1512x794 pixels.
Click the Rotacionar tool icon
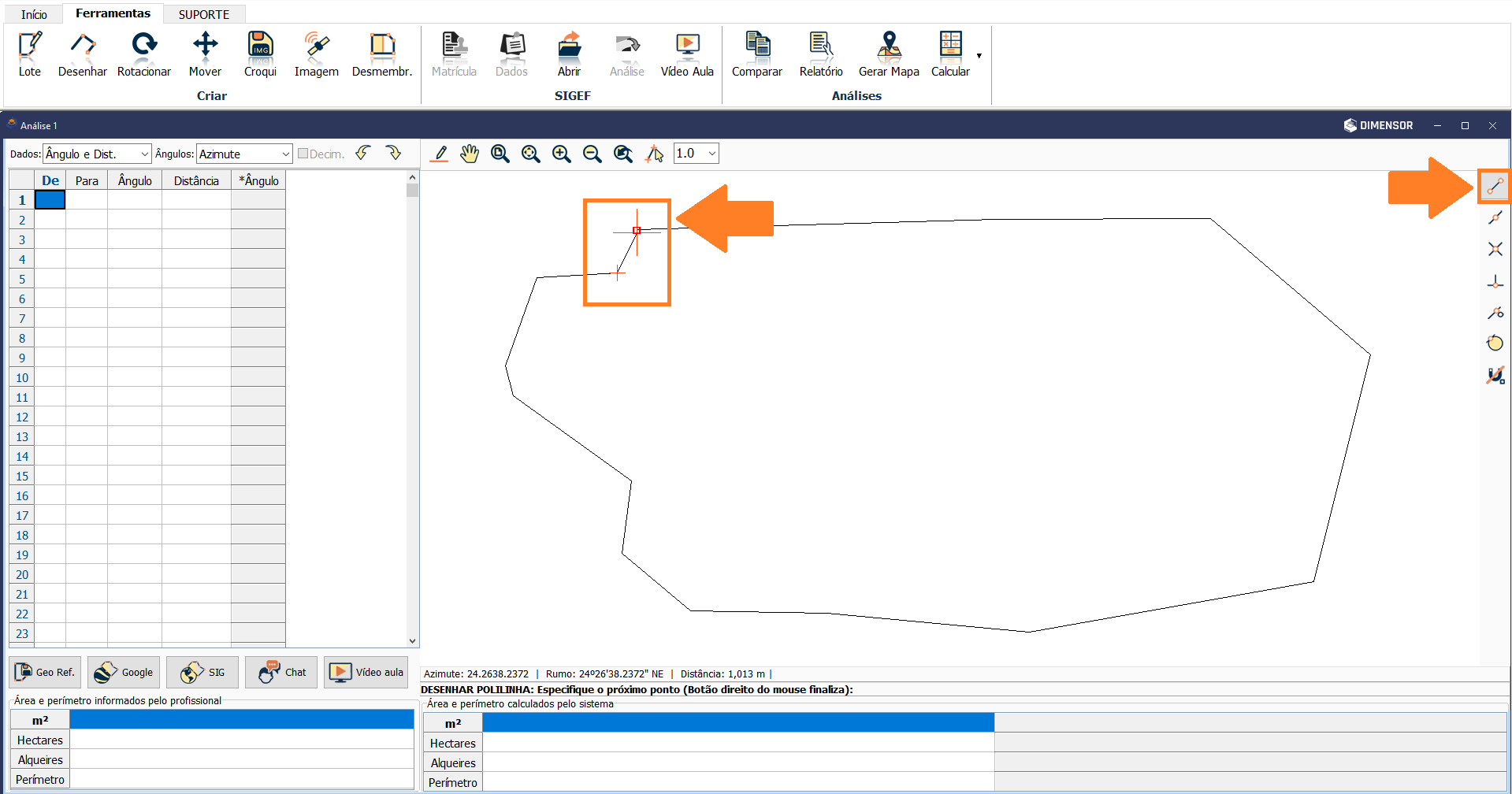point(143,54)
